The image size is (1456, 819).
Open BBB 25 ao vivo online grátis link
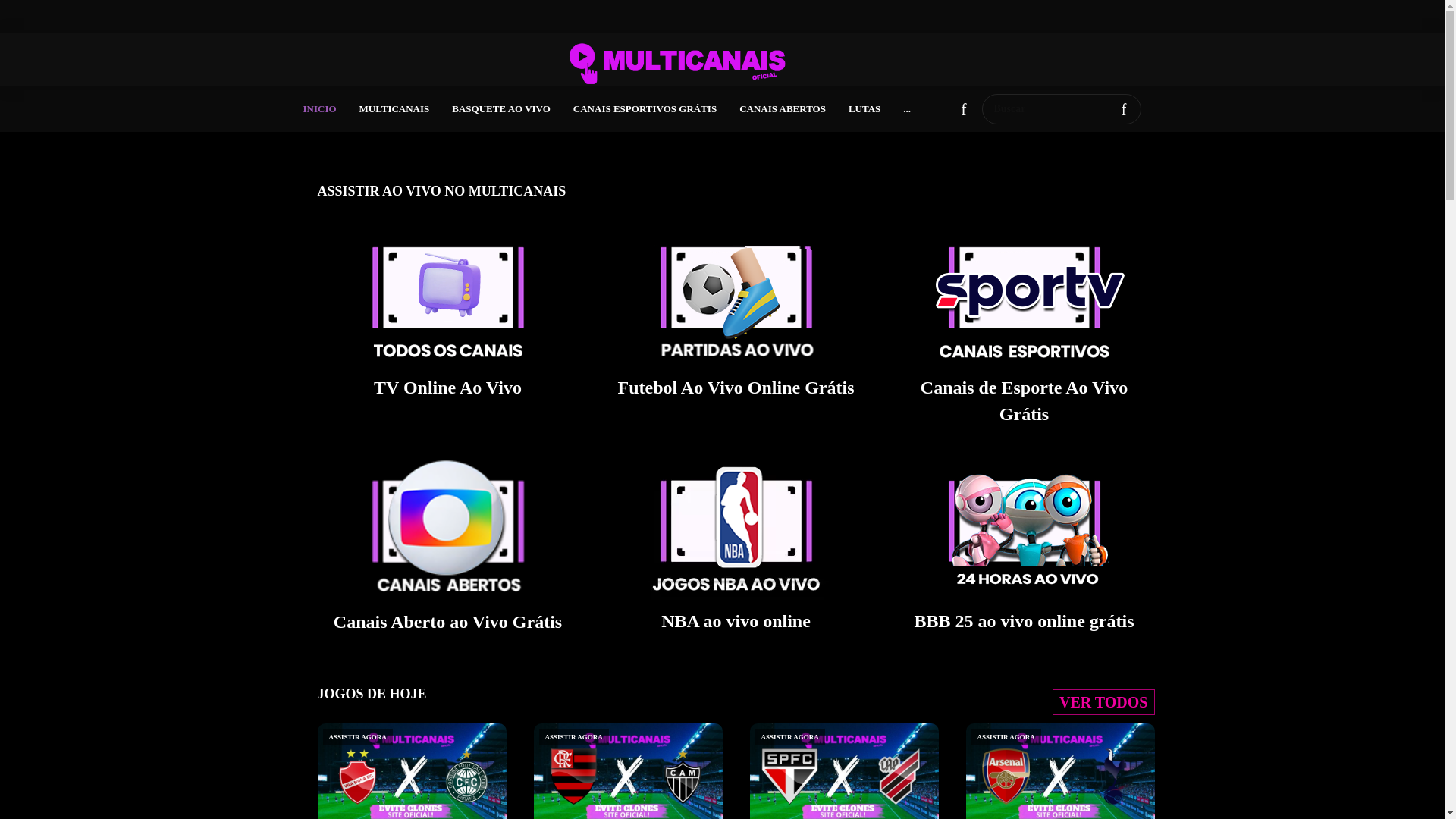click(x=1024, y=621)
